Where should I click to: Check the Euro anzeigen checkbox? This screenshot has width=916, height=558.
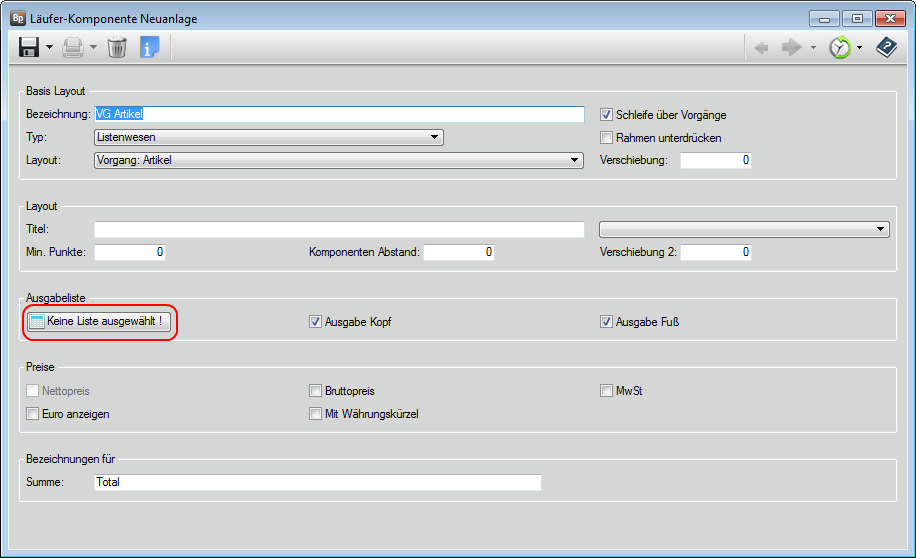pos(33,414)
